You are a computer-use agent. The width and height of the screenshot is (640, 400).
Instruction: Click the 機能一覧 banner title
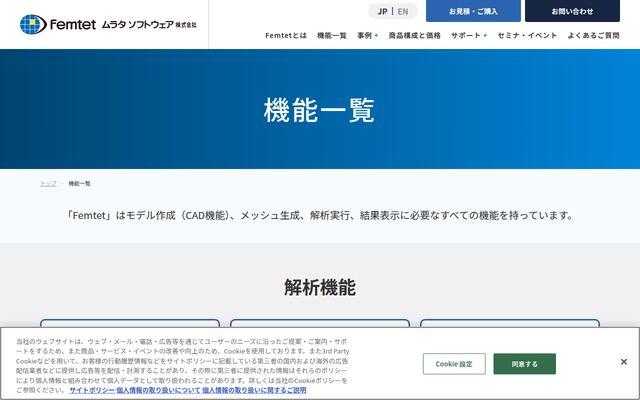pos(319,110)
